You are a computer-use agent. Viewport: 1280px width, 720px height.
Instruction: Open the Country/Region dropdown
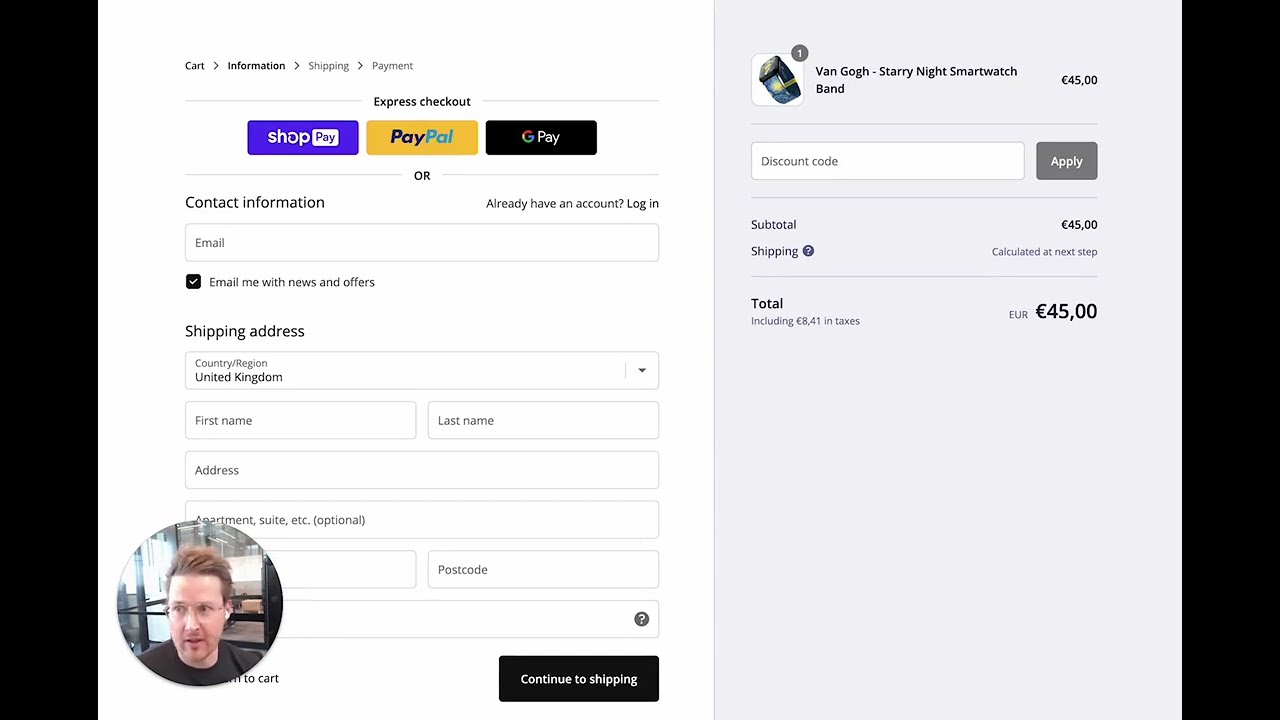pos(421,370)
